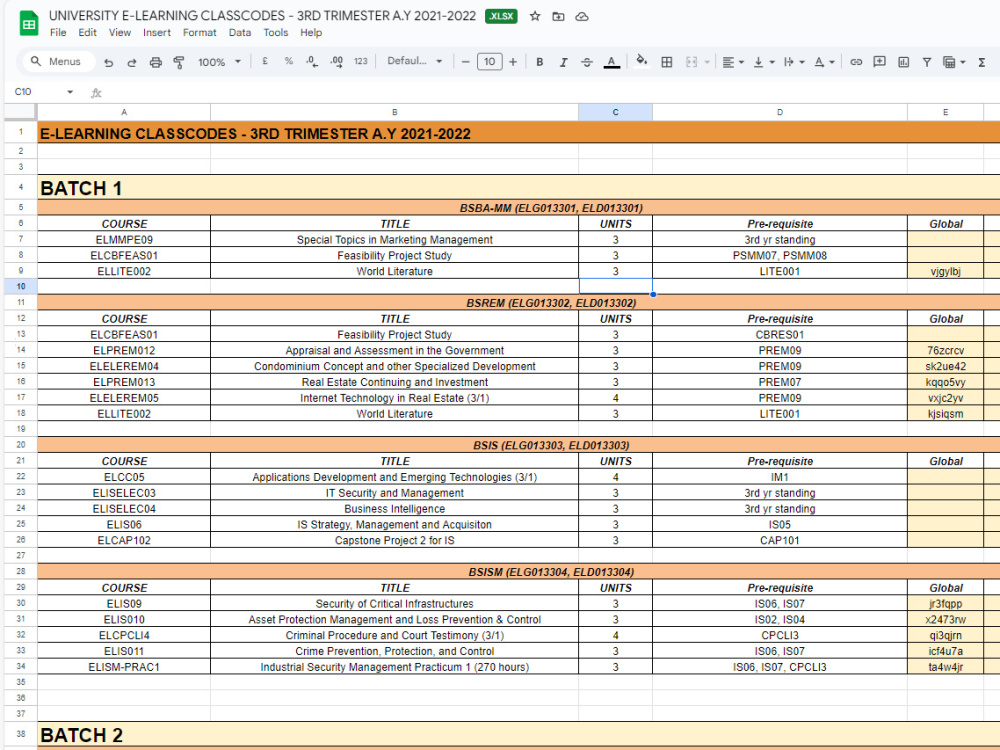This screenshot has width=1000, height=750.
Task: Format as percent
Action: coord(288,61)
